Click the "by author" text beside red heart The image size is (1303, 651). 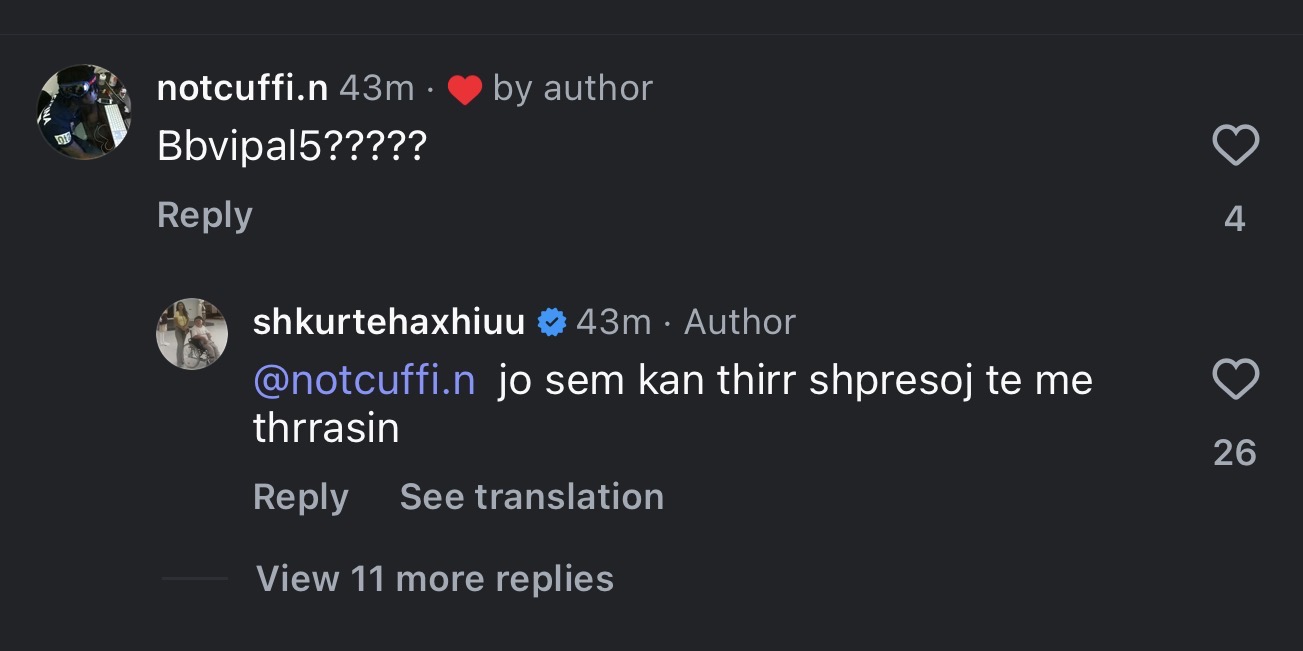[x=572, y=89]
